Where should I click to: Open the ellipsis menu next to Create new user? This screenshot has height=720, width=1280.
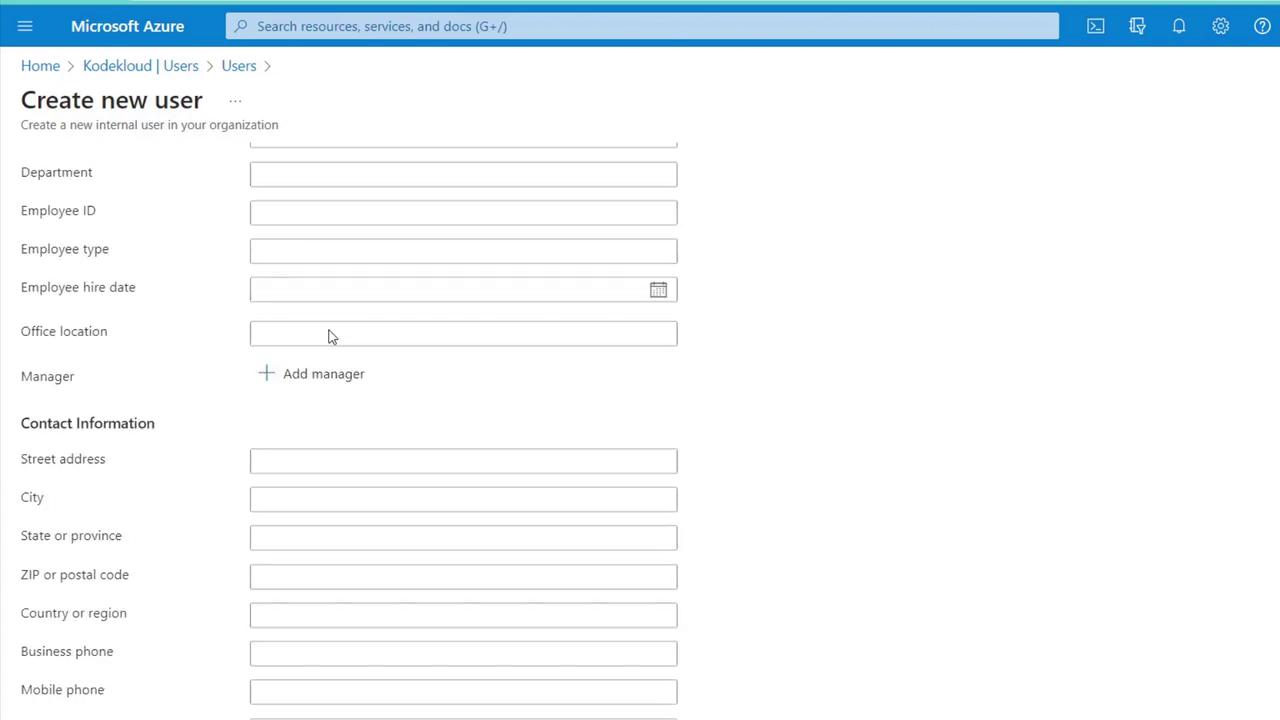[235, 101]
